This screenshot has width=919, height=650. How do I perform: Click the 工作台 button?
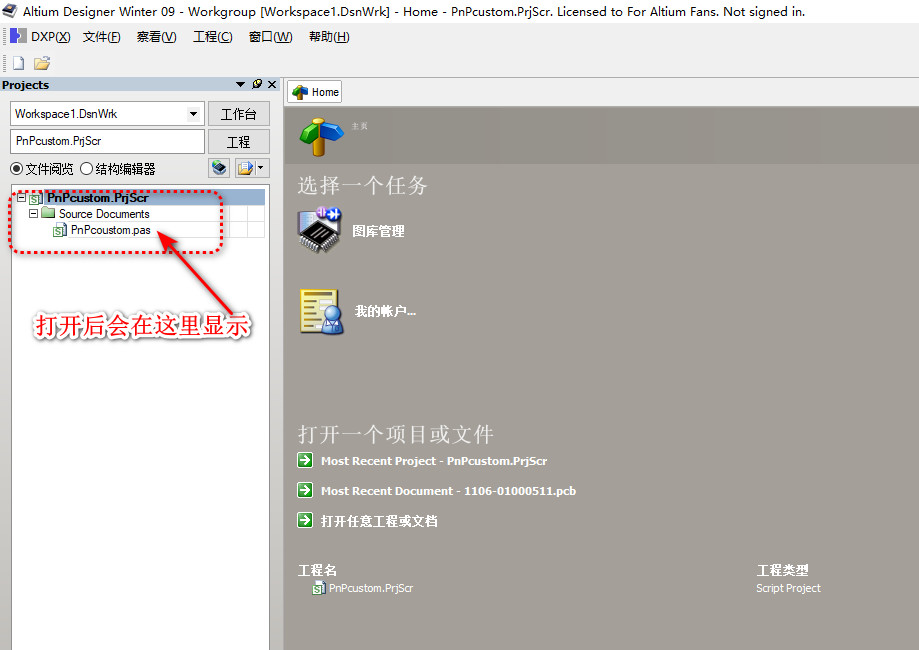[x=238, y=114]
